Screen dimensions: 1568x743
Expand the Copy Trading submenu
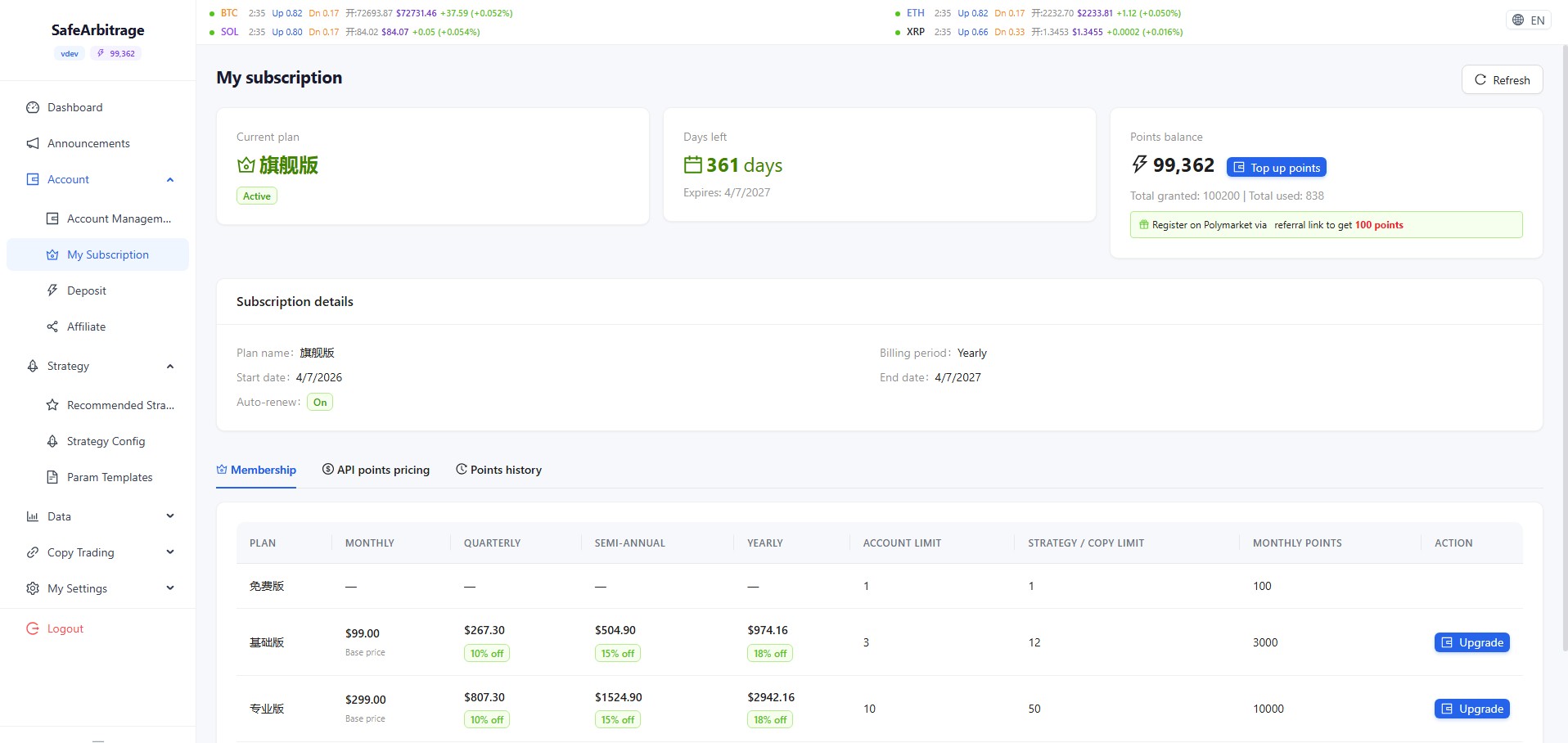pyautogui.click(x=170, y=552)
